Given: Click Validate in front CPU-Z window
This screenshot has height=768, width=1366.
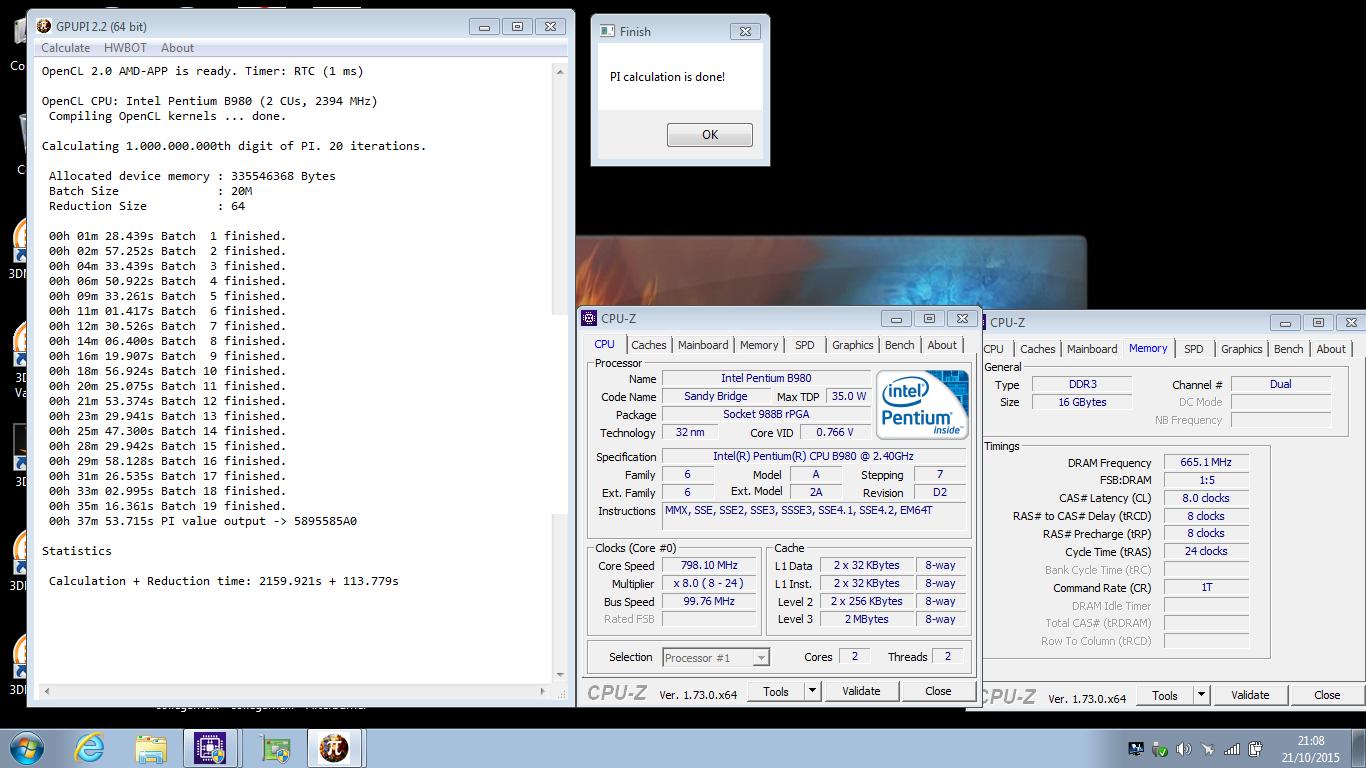Looking at the screenshot, I should [861, 691].
